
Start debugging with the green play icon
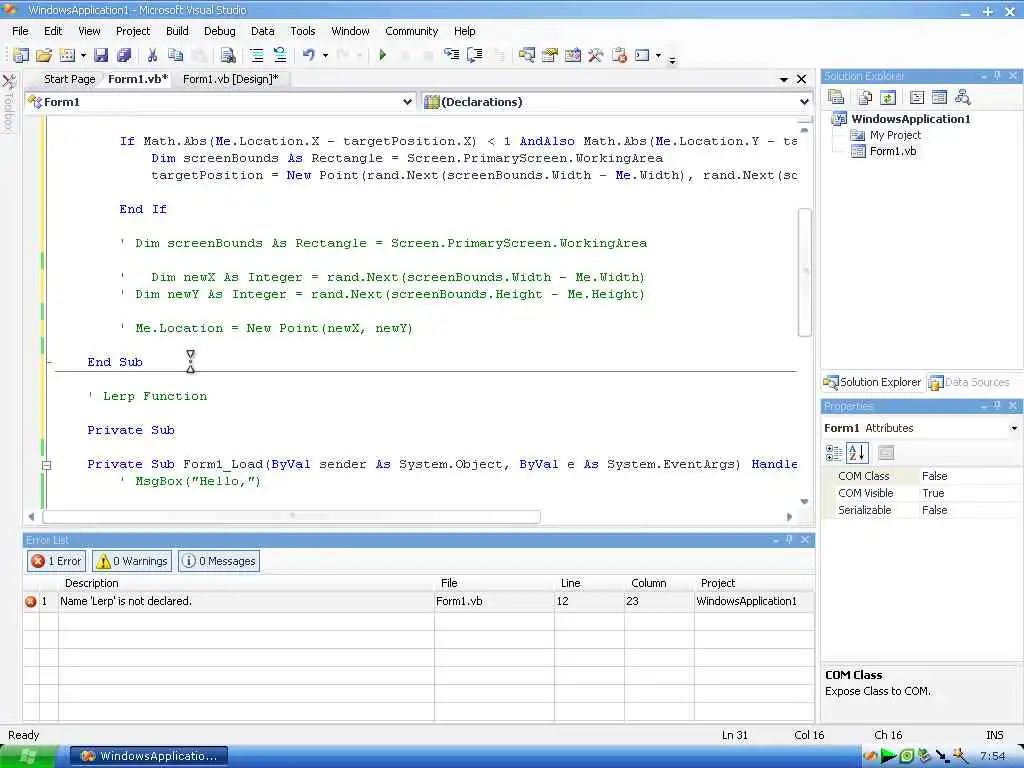[383, 56]
